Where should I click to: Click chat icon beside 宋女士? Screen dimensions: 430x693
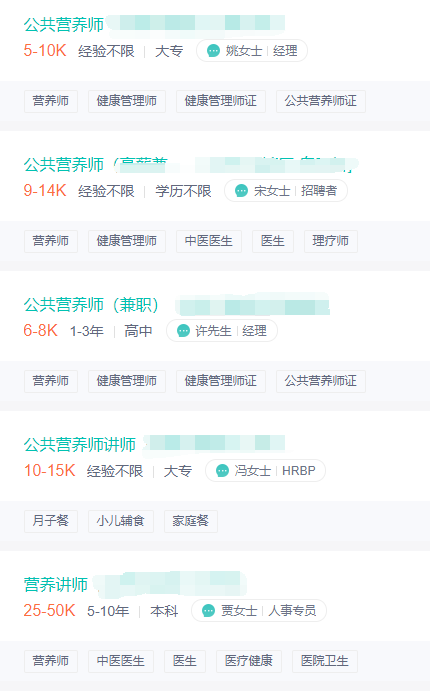click(241, 191)
